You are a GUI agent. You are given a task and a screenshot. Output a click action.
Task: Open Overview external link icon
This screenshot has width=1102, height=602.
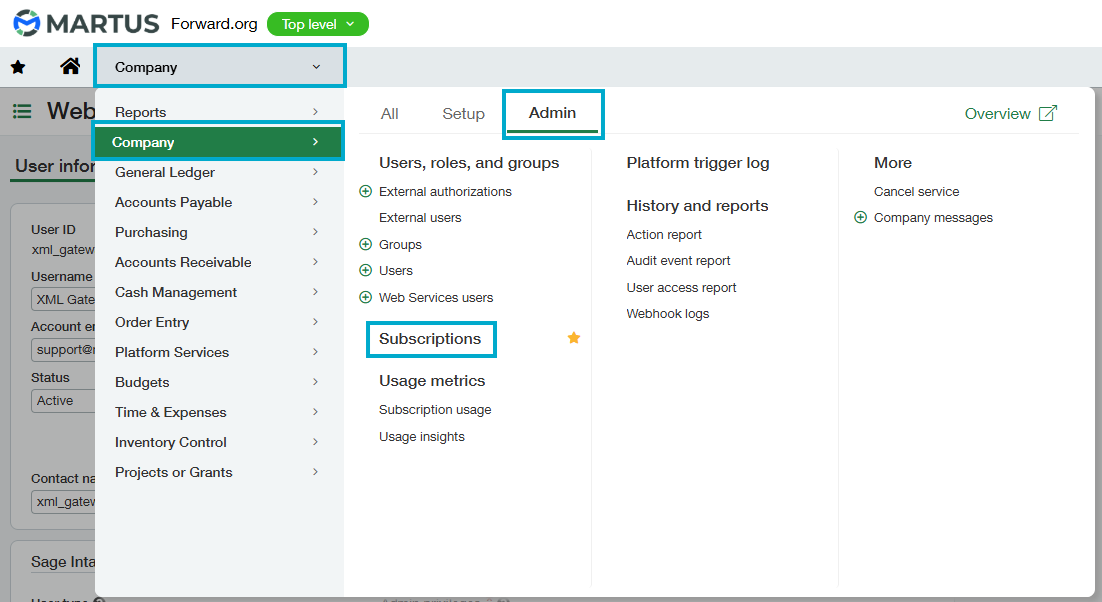click(x=1048, y=113)
